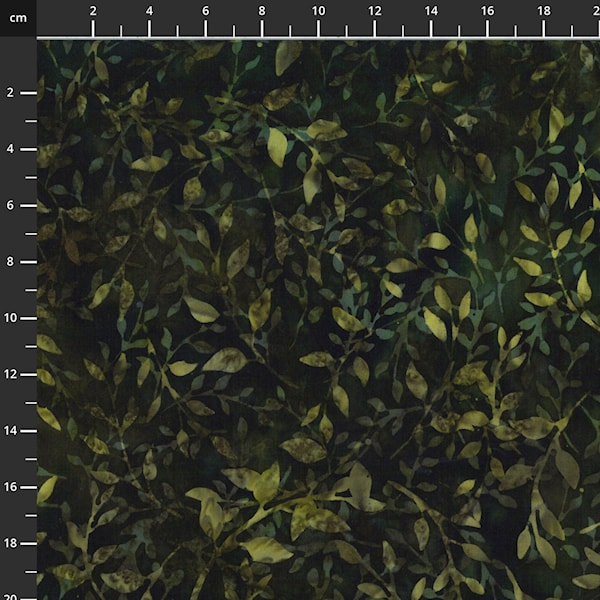
Task: Select the 12 mark on the horizontal ruler
Action: [x=374, y=10]
